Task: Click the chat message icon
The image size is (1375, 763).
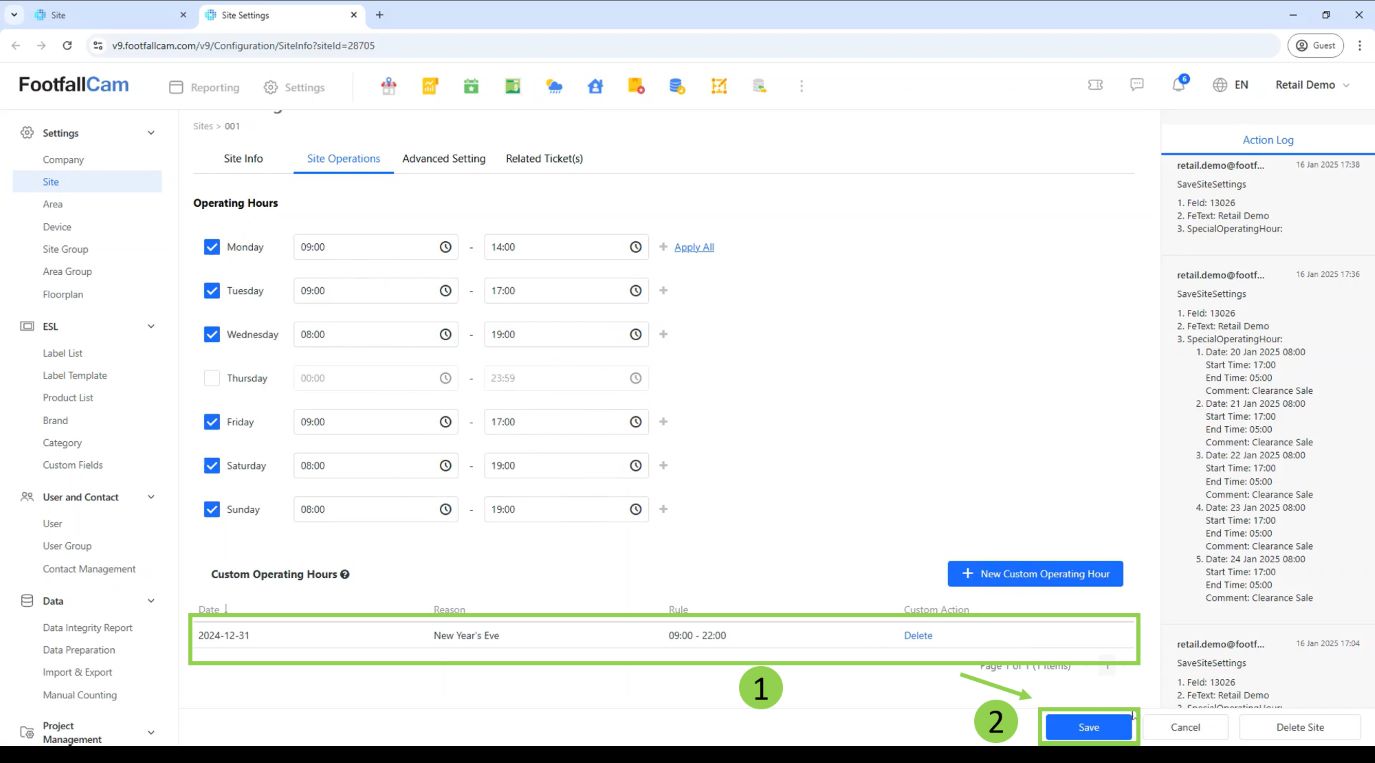Action: coord(1137,85)
